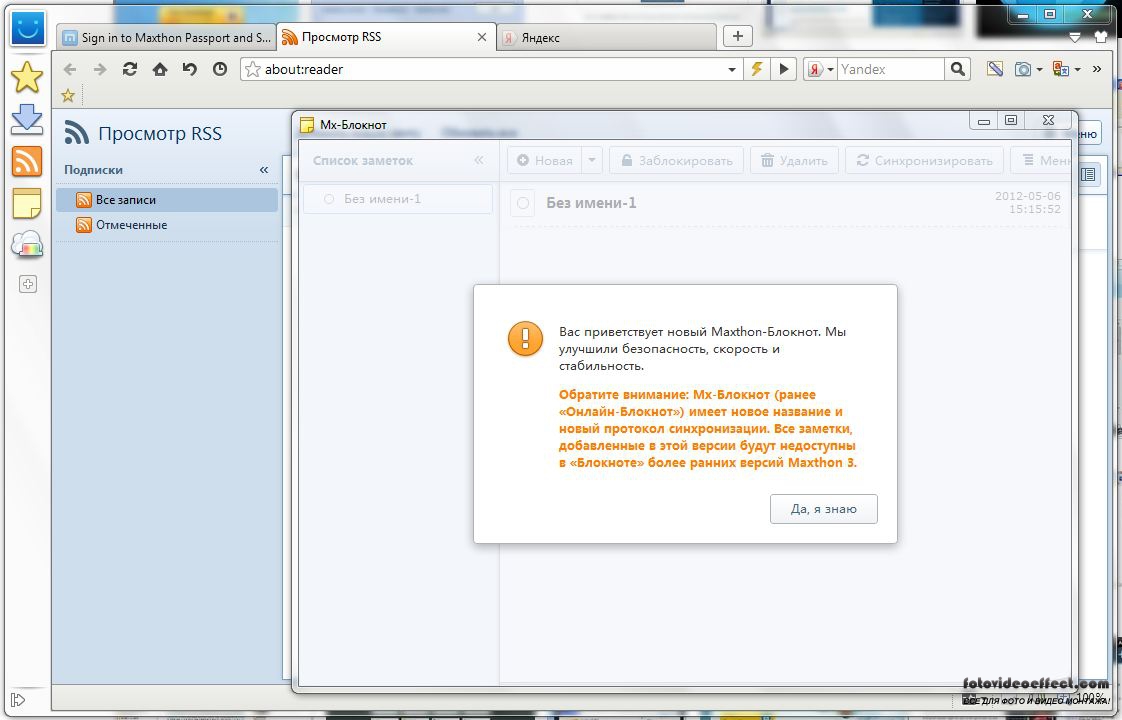Open the RSS reader sidebar icon
This screenshot has height=720, width=1122.
27,162
